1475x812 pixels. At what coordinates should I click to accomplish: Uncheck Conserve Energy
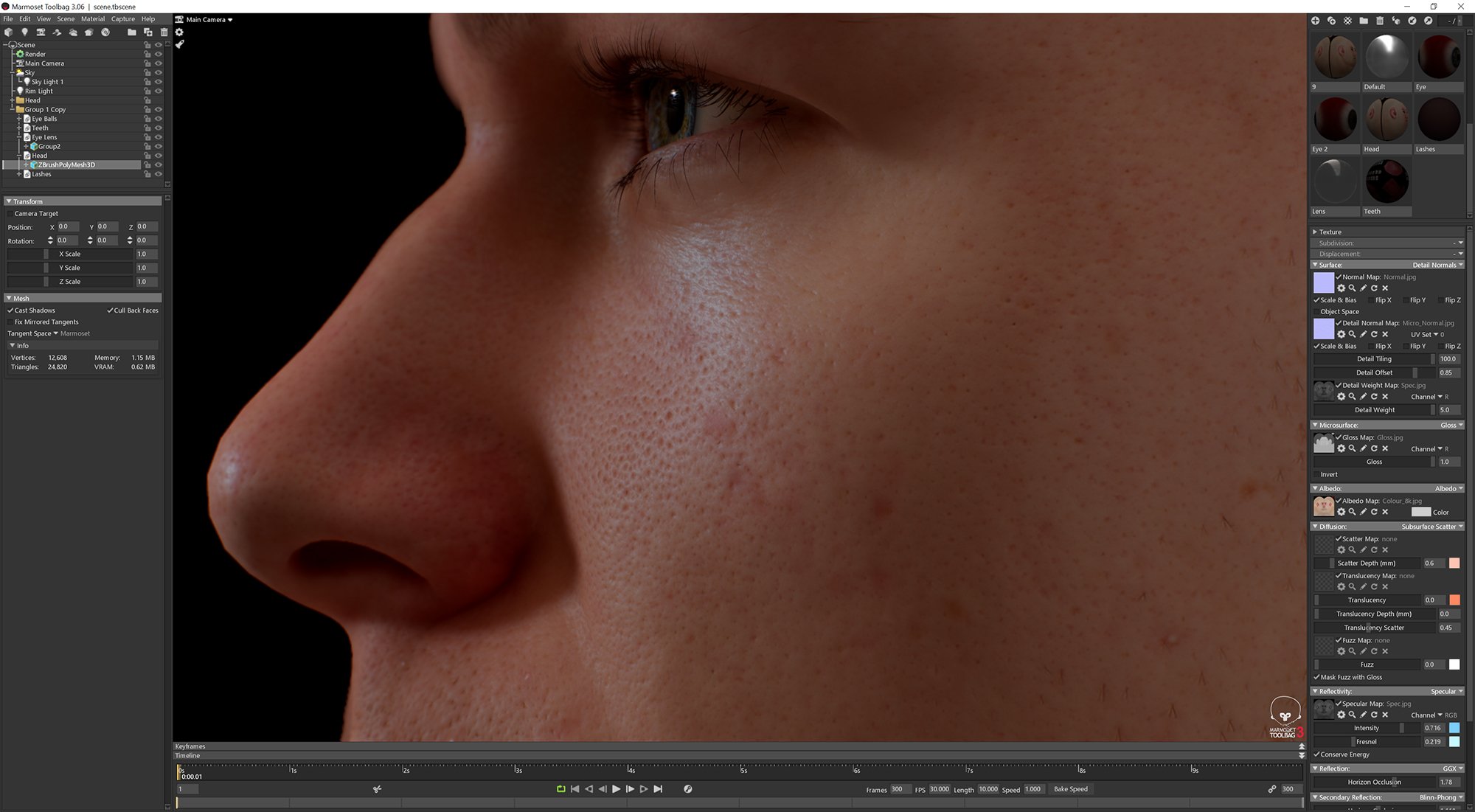[x=1317, y=754]
